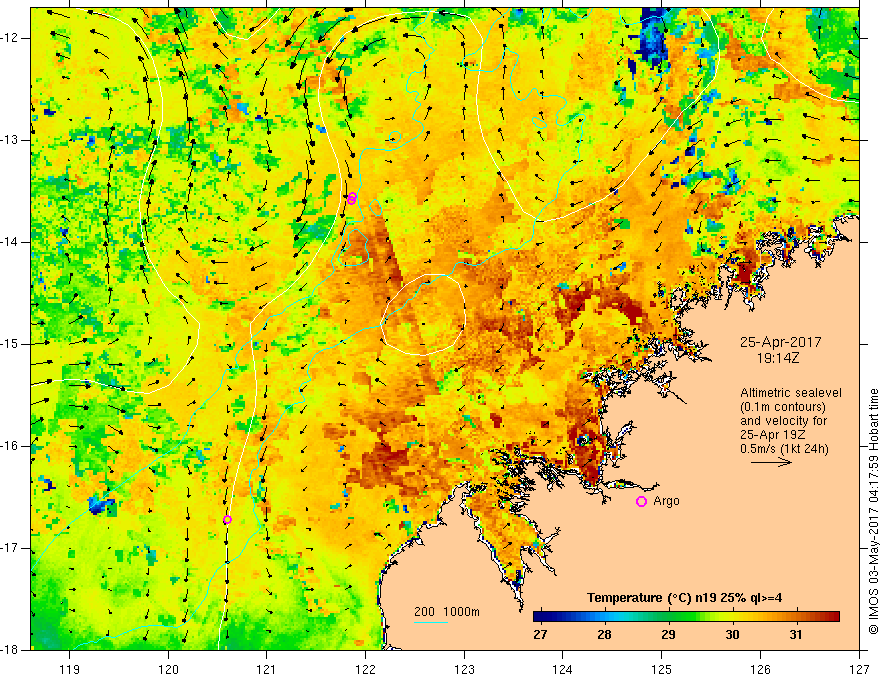Click the latitude label '-13'
The image size is (880, 680).
click(11, 140)
